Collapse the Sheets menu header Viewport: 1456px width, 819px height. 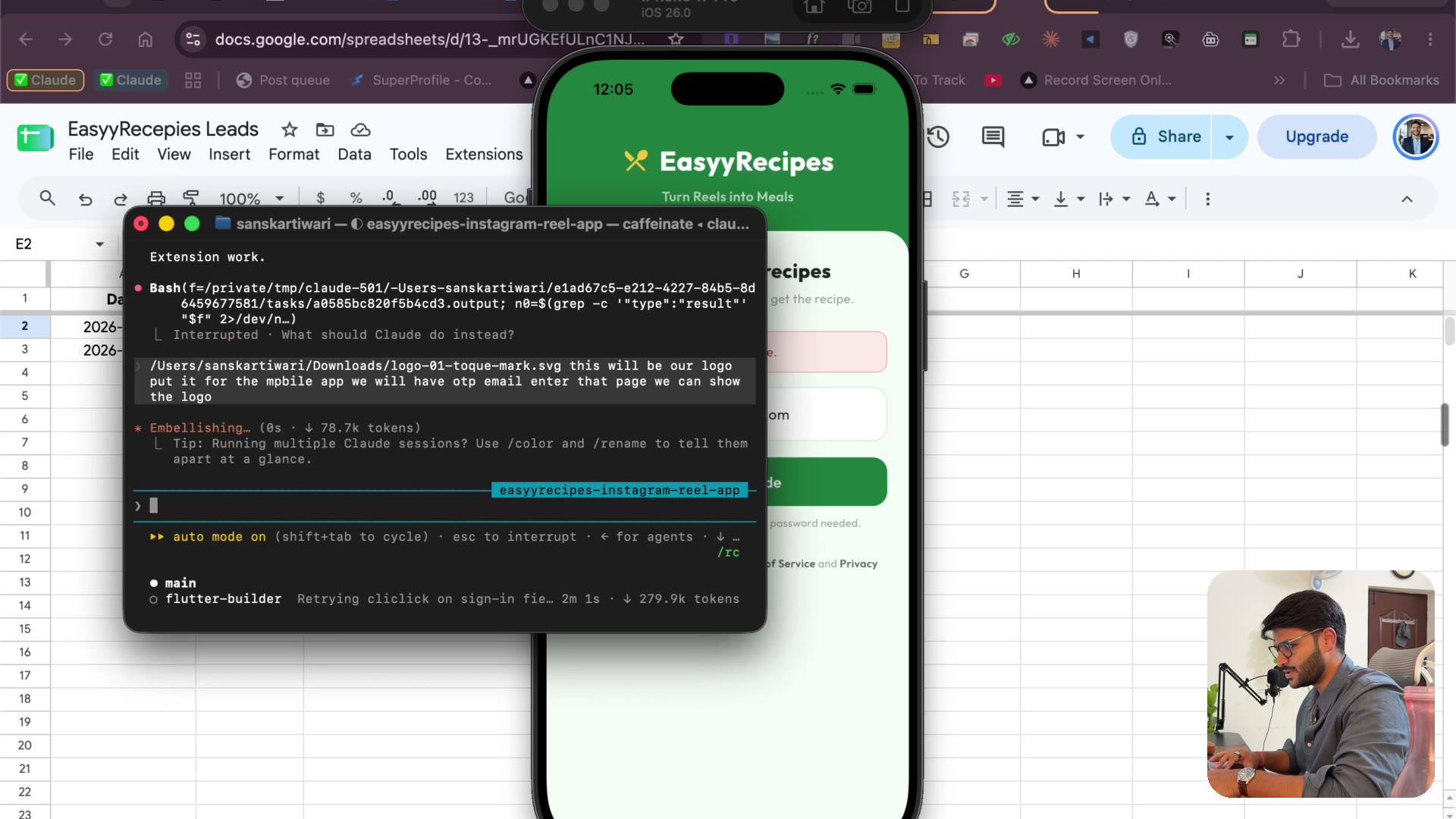pos(1407,199)
